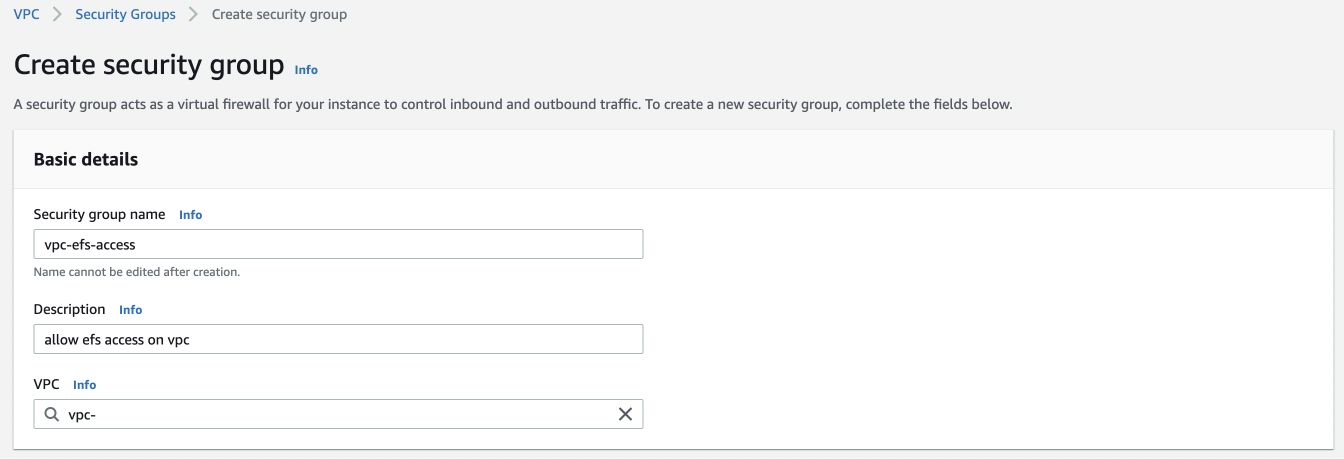
Task: Click the 'Name cannot be edited' hint text
Action: coord(137,272)
